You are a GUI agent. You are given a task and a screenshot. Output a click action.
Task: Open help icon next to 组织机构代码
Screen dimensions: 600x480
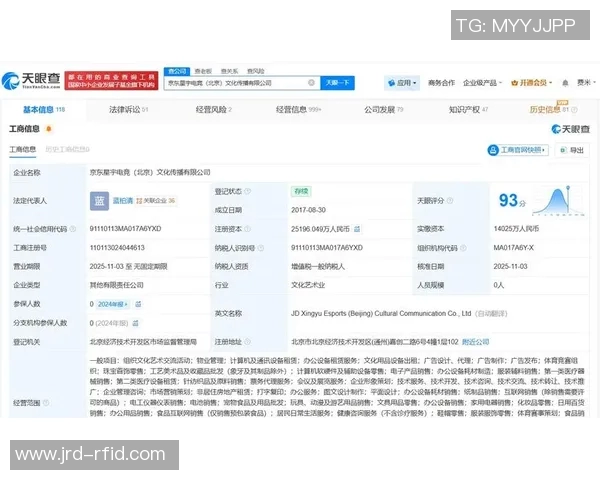point(463,248)
